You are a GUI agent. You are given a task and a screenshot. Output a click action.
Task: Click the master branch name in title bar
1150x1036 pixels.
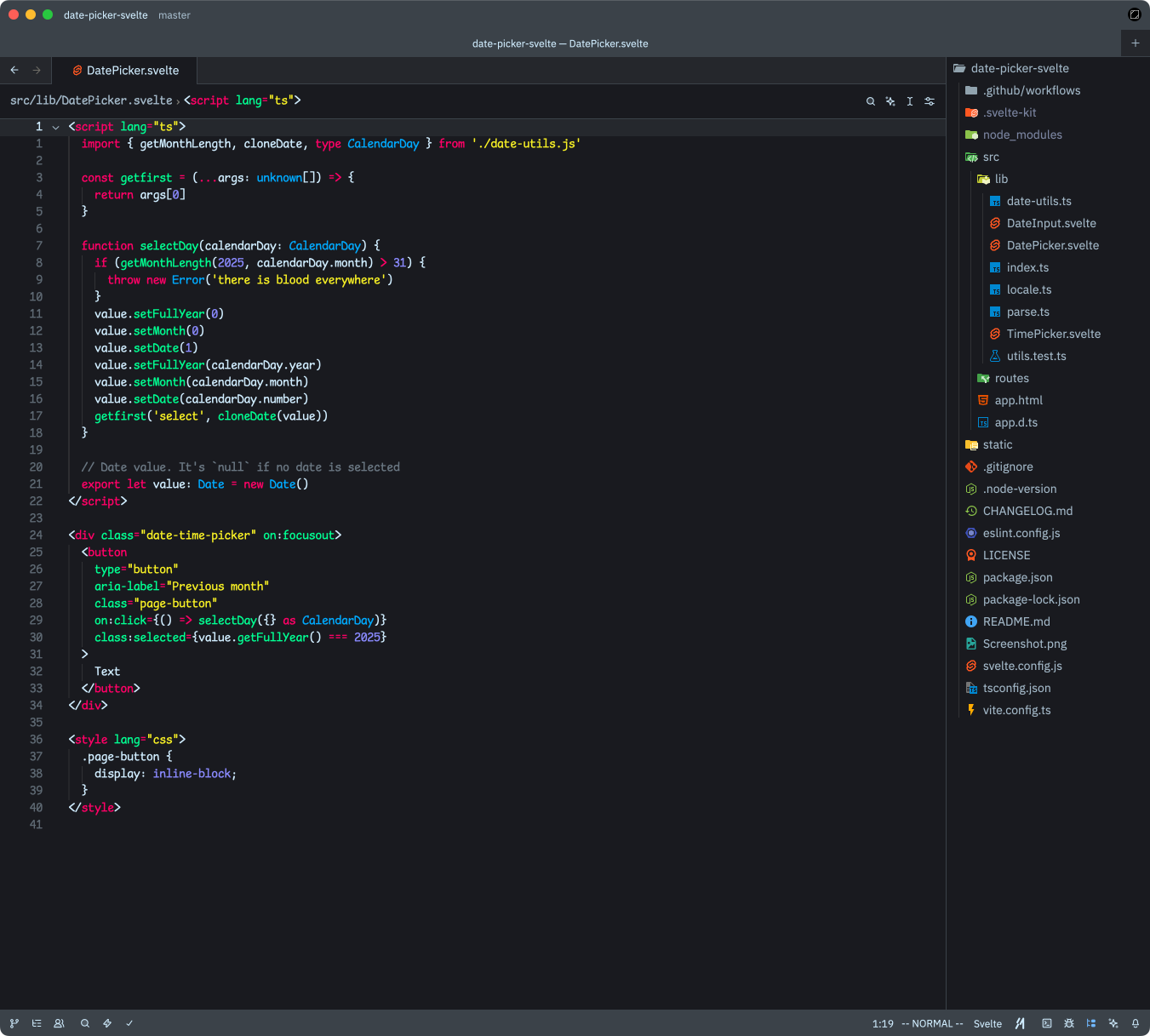(x=175, y=14)
